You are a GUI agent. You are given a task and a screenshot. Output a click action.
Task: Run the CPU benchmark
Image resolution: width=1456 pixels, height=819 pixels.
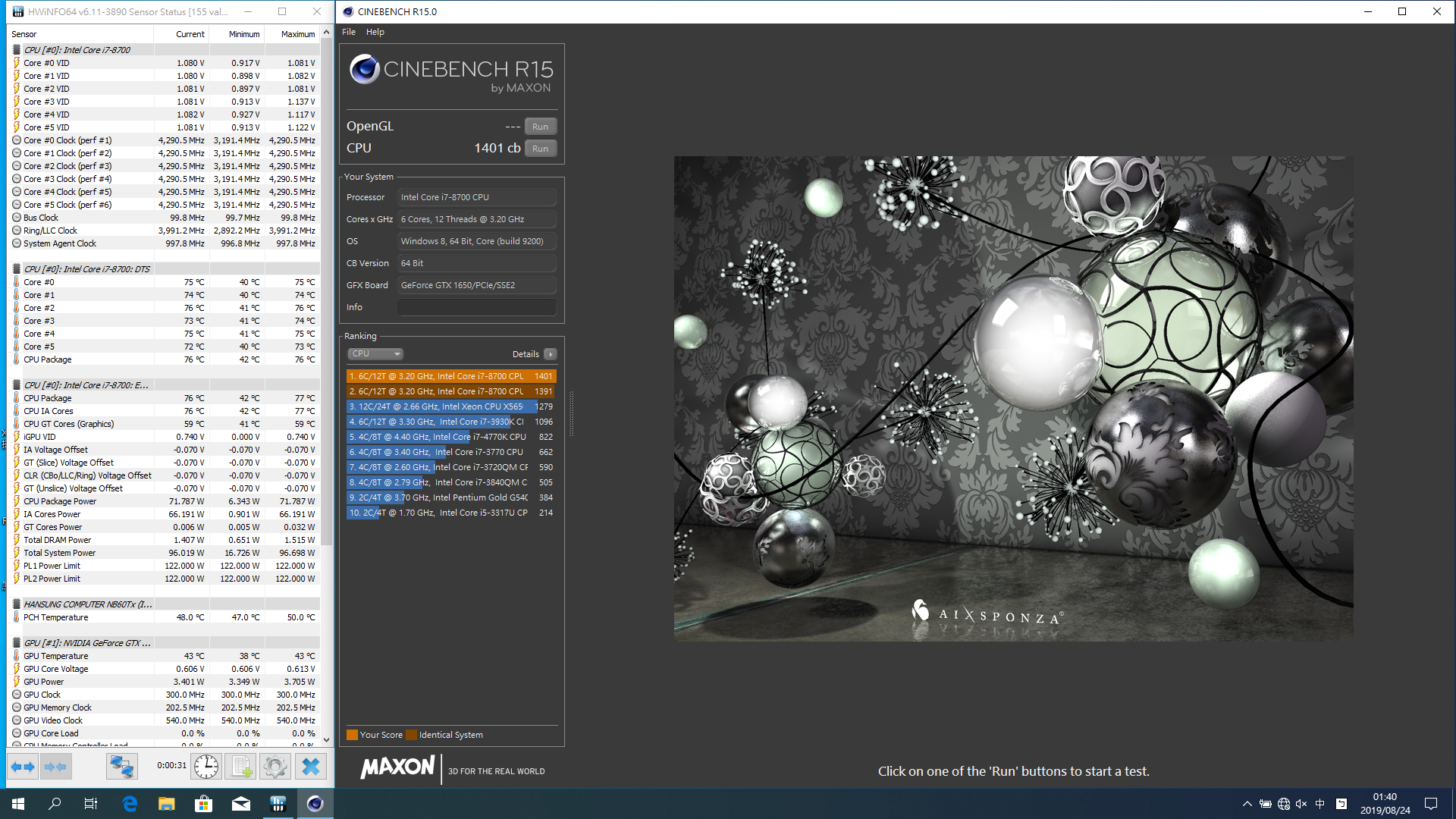(540, 149)
